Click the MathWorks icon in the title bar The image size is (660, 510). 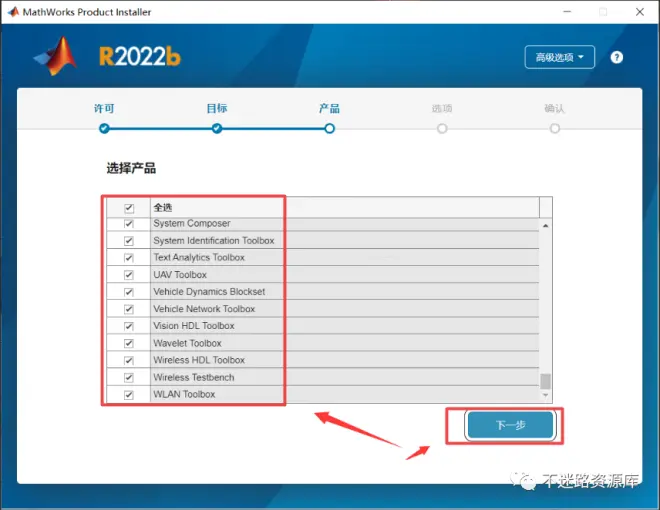point(13,12)
